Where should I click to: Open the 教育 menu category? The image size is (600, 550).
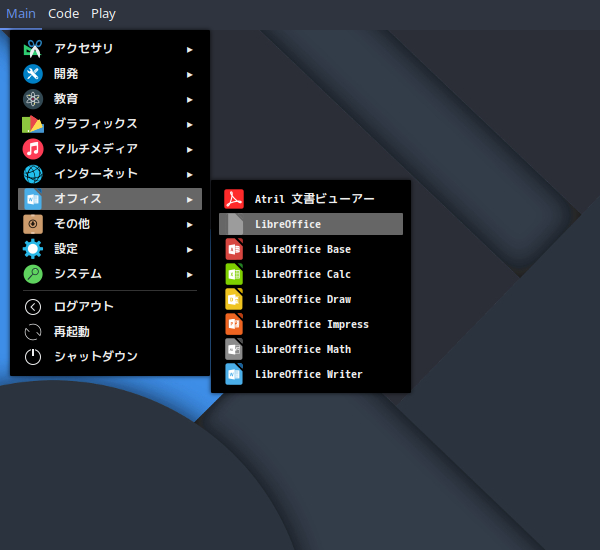click(110, 99)
